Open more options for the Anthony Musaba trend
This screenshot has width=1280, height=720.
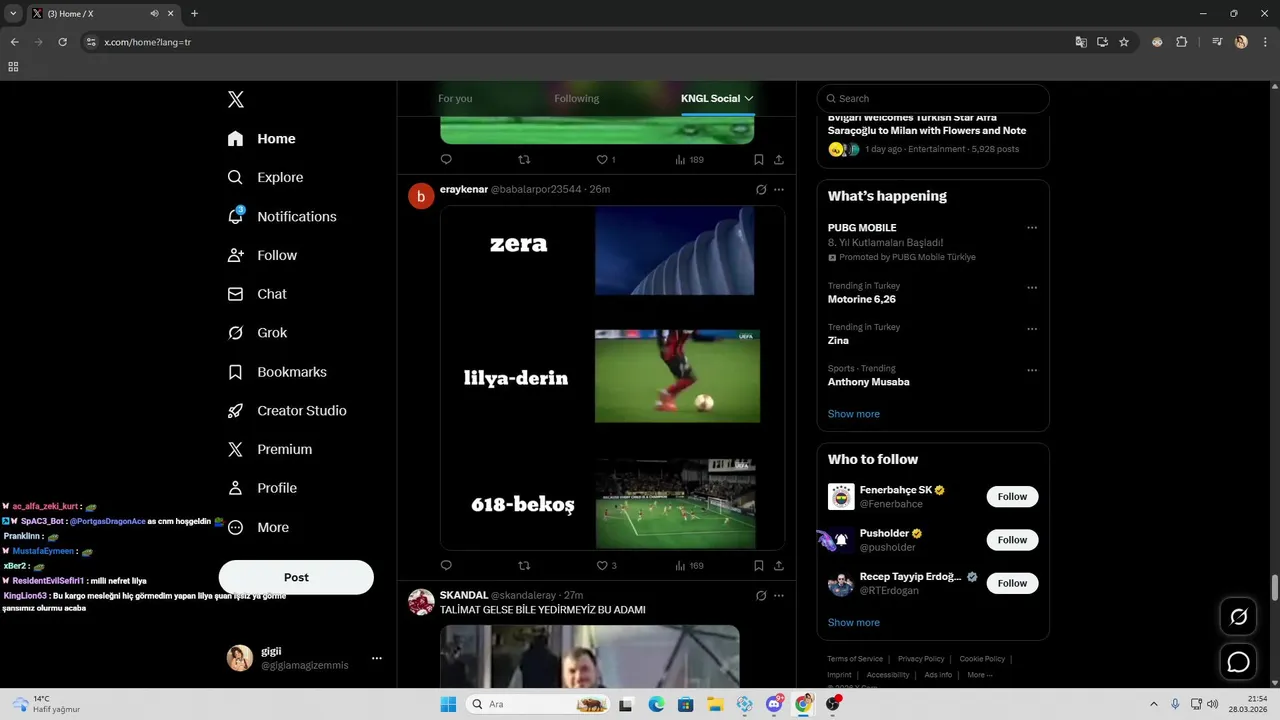(1032, 370)
